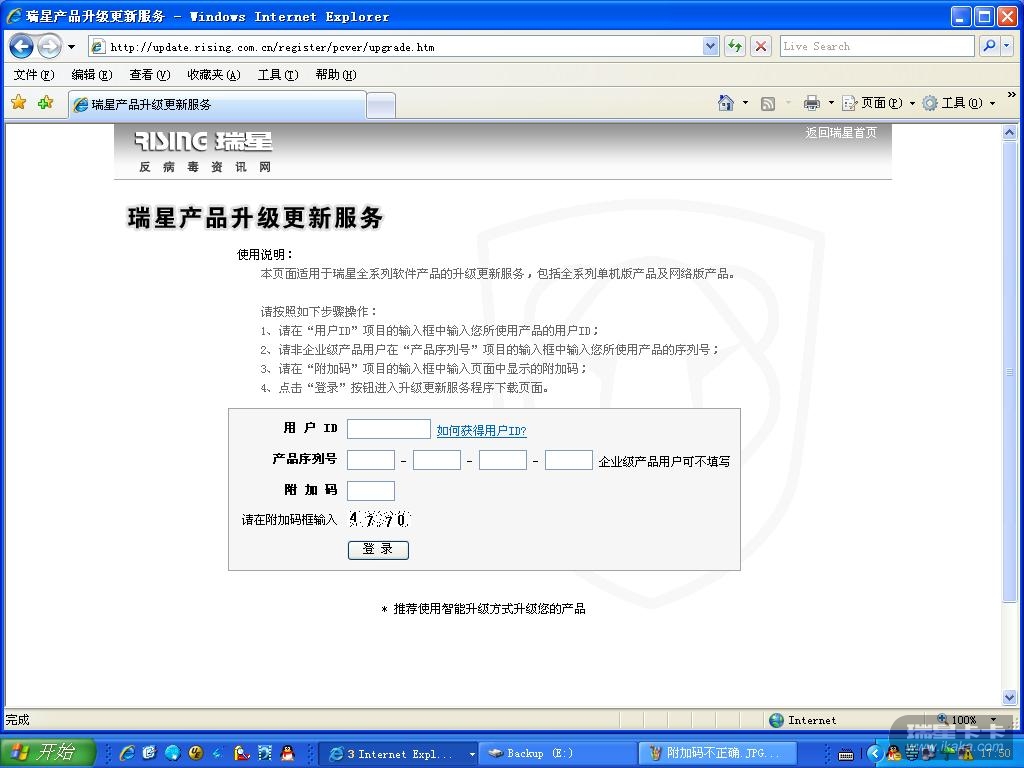Click the globe quick launch icon
Image resolution: width=1024 pixels, height=768 pixels.
click(172, 753)
